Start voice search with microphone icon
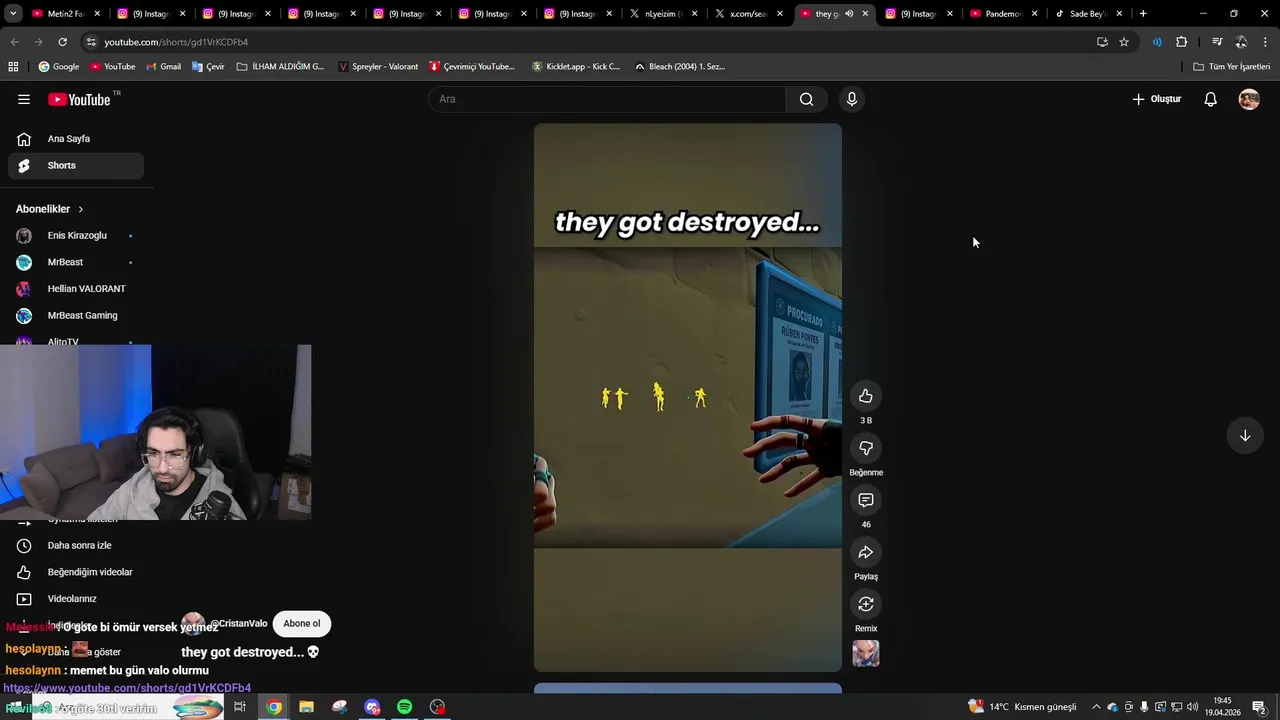 coord(852,99)
